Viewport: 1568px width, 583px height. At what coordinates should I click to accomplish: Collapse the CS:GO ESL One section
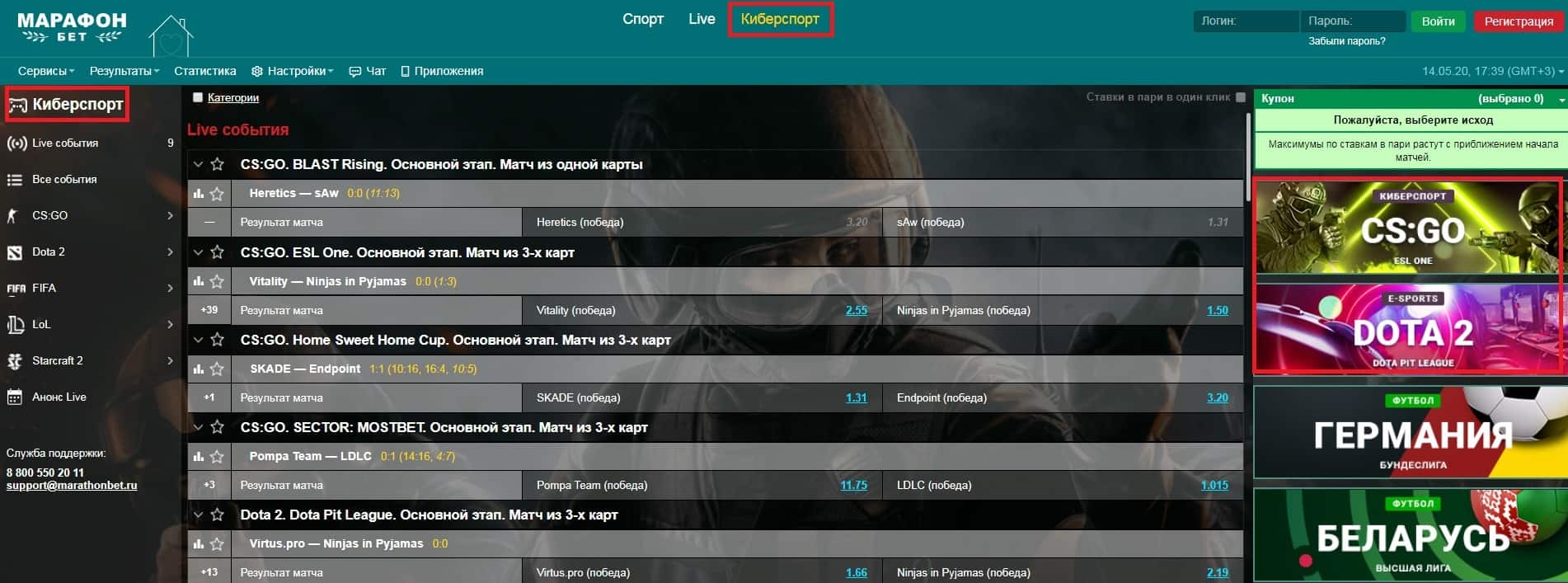click(x=198, y=252)
